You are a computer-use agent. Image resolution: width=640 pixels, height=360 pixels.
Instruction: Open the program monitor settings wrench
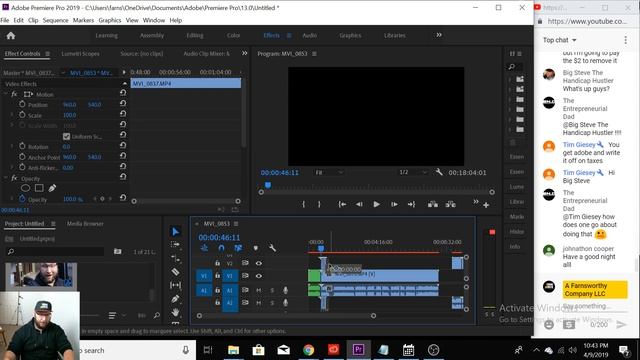tap(439, 172)
